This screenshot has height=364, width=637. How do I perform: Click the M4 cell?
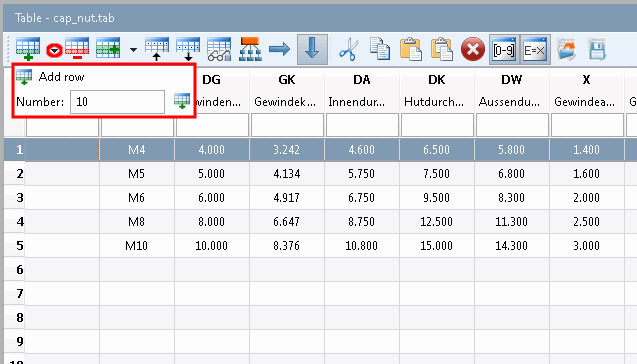tap(137, 150)
